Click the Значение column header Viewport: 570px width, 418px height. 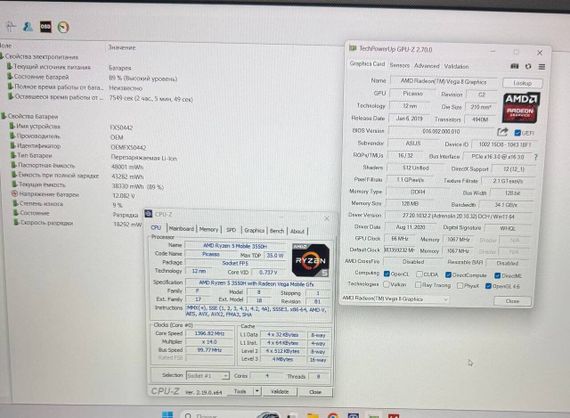pos(122,48)
